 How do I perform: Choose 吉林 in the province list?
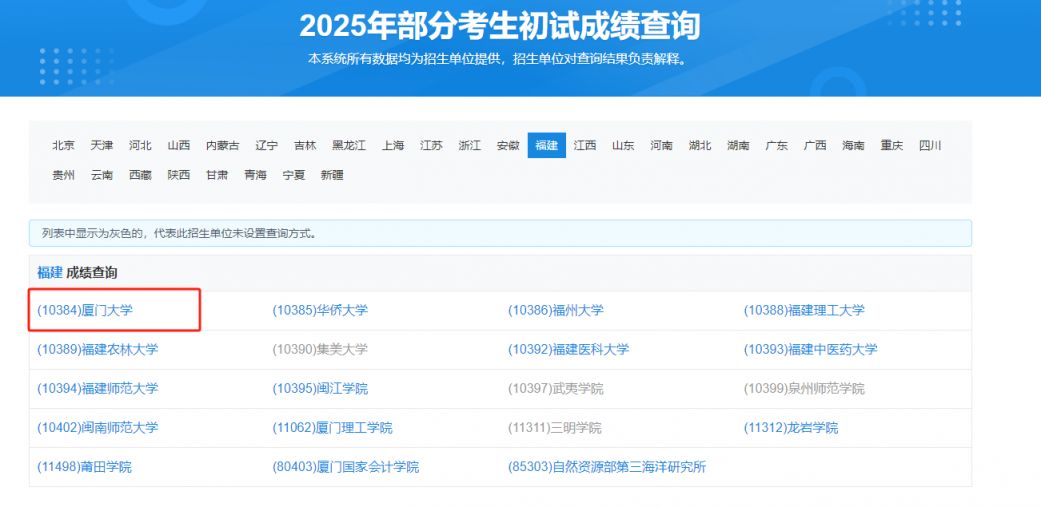305,145
